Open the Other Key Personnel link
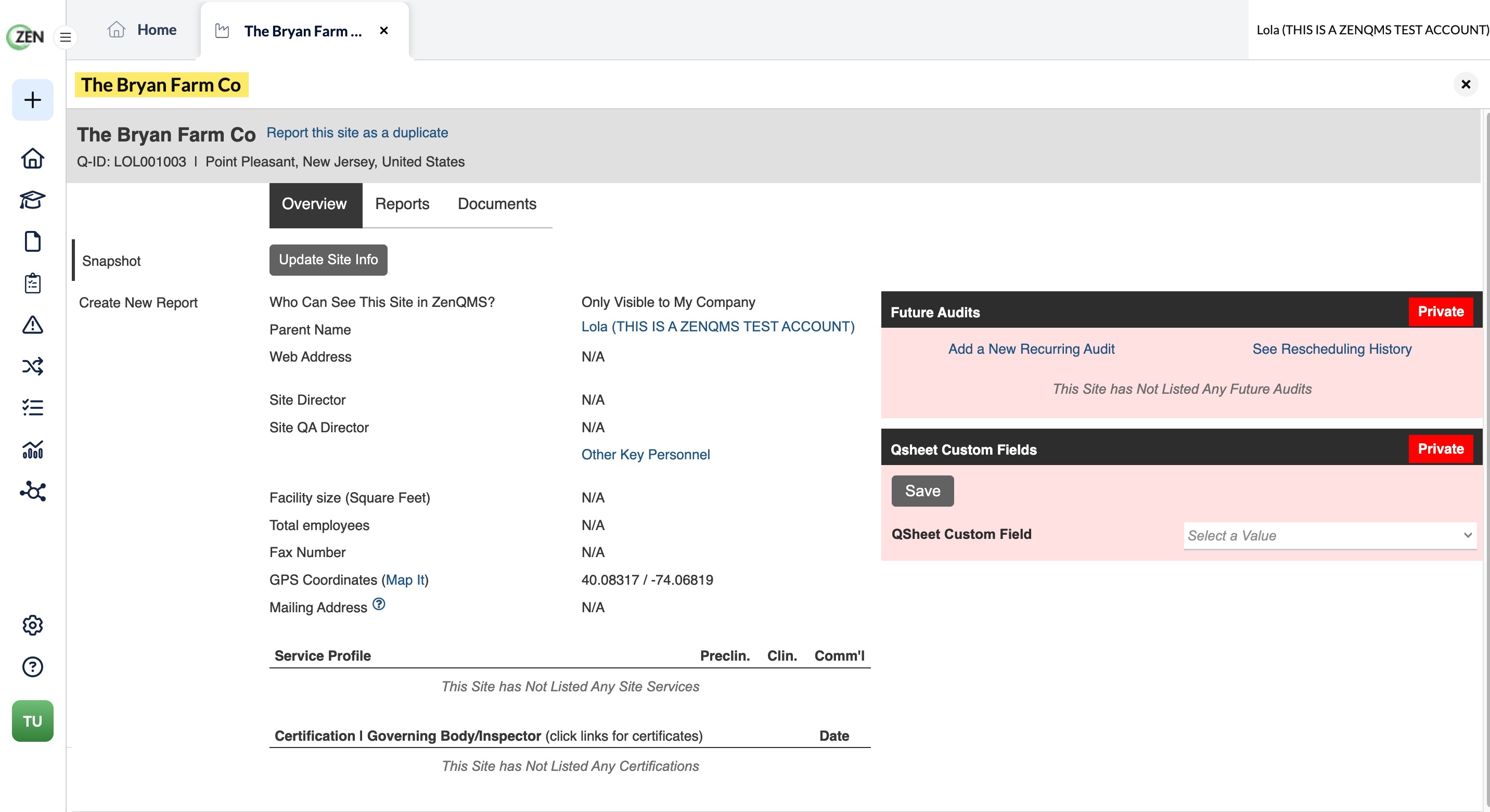Screen dimensions: 1490x812 (x=646, y=455)
